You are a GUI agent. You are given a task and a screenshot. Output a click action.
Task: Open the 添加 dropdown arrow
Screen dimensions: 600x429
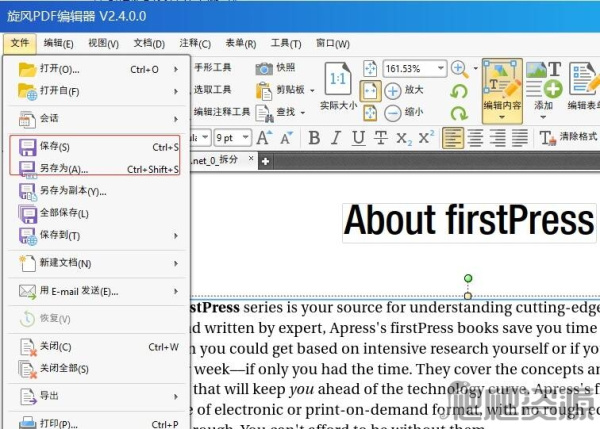543,117
